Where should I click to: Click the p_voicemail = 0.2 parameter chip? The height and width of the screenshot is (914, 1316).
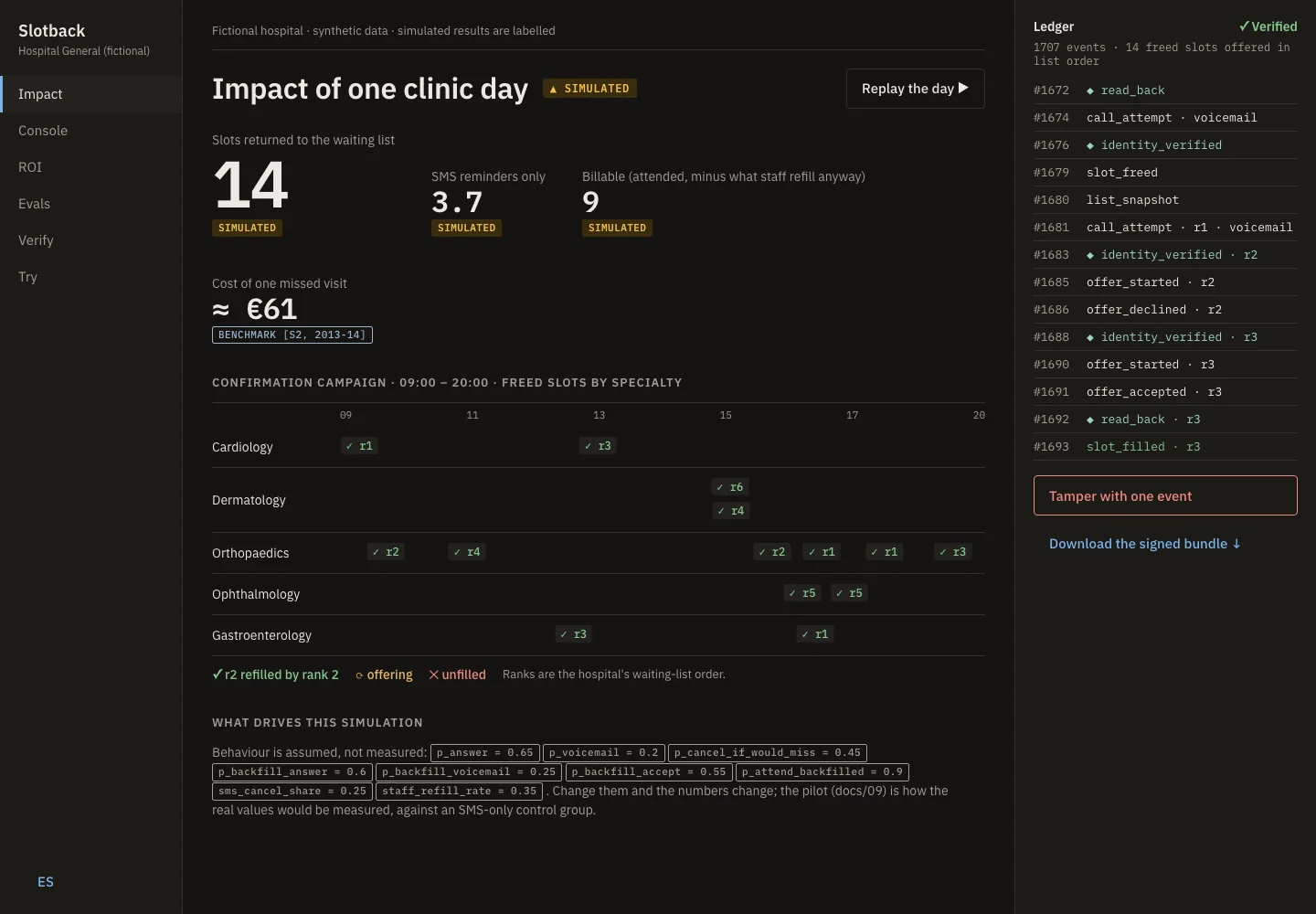pyautogui.click(x=604, y=753)
